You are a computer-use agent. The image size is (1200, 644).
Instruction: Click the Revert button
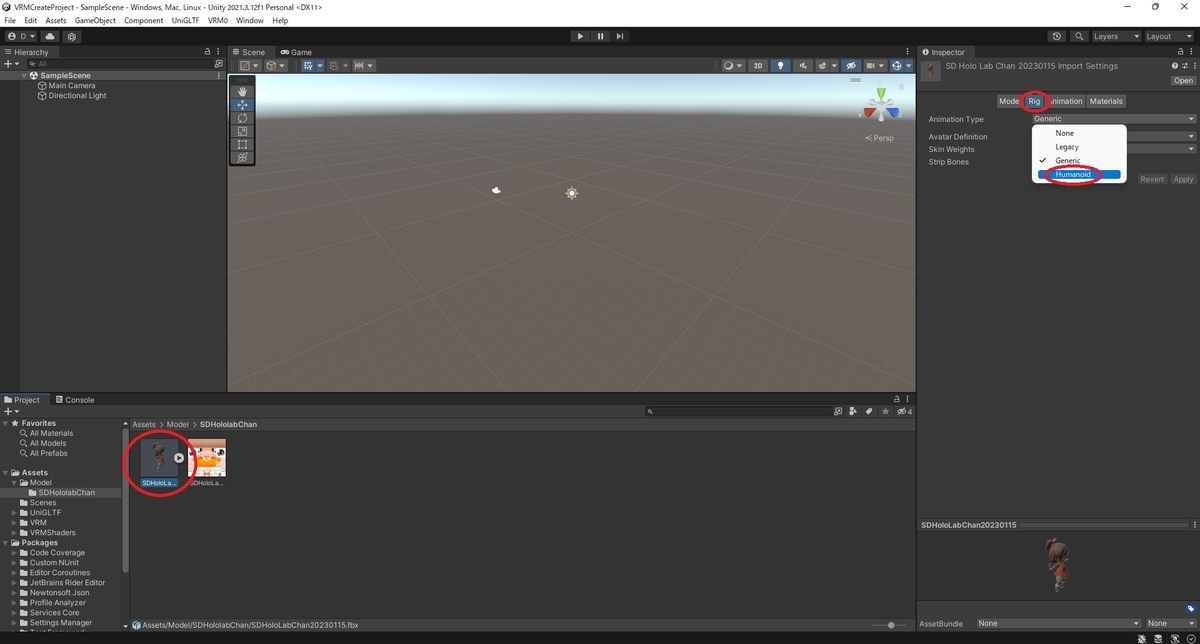1152,179
